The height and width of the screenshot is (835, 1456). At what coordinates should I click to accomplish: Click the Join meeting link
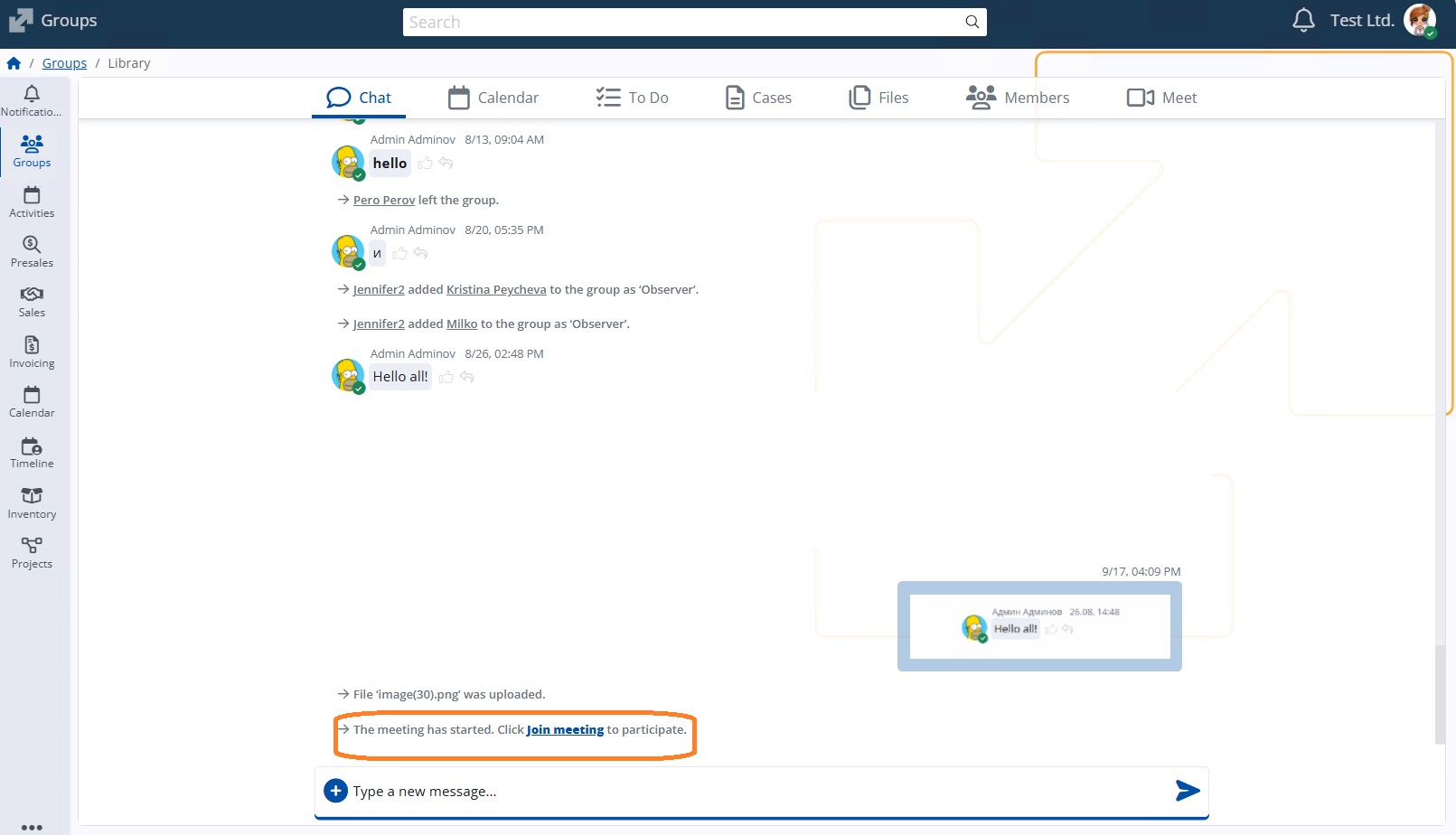pos(565,730)
